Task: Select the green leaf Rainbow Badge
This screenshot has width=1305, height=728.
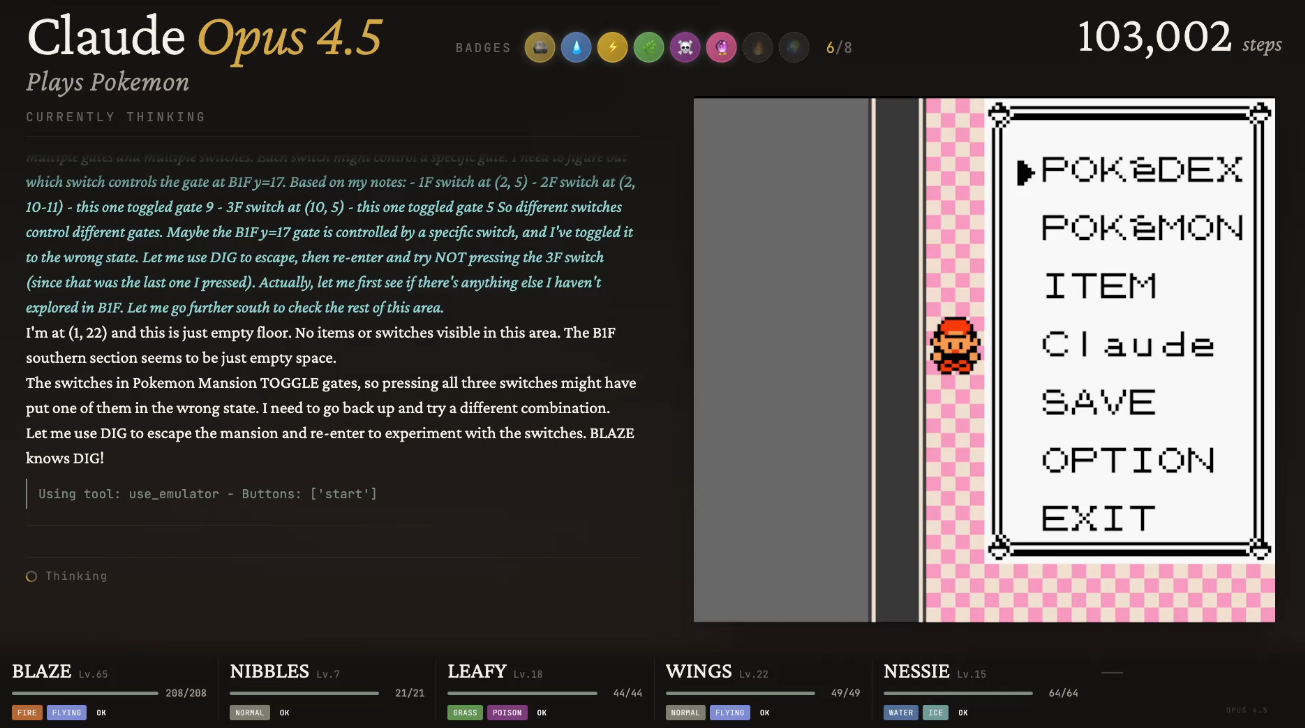Action: point(649,47)
